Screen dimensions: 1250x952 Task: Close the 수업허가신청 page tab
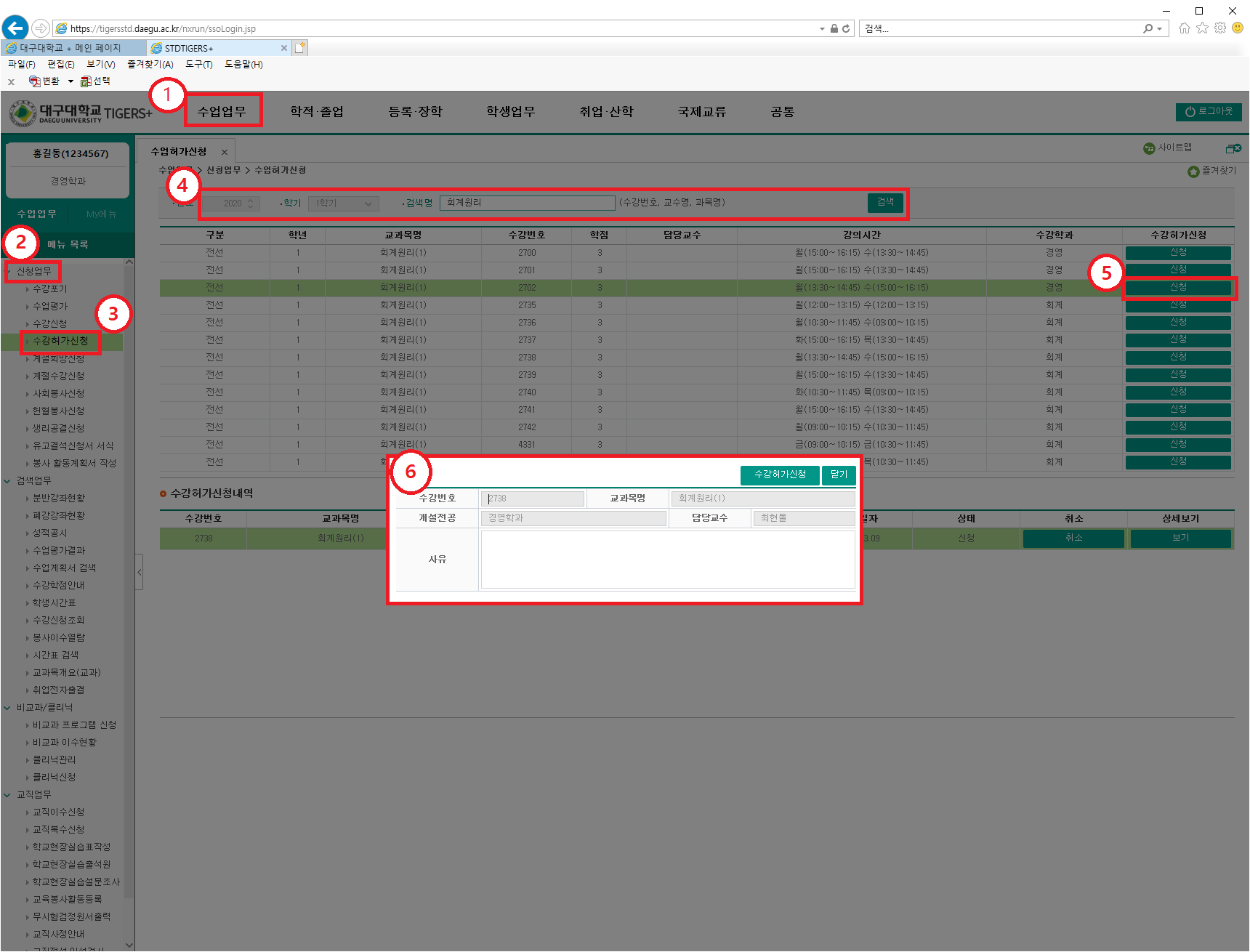[x=225, y=152]
